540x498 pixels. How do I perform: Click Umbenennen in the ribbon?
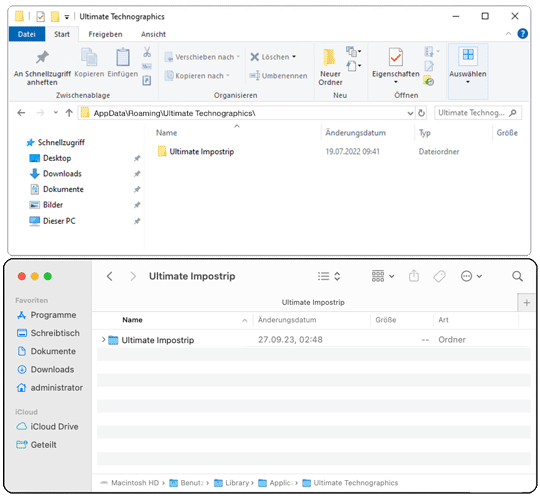[278, 76]
